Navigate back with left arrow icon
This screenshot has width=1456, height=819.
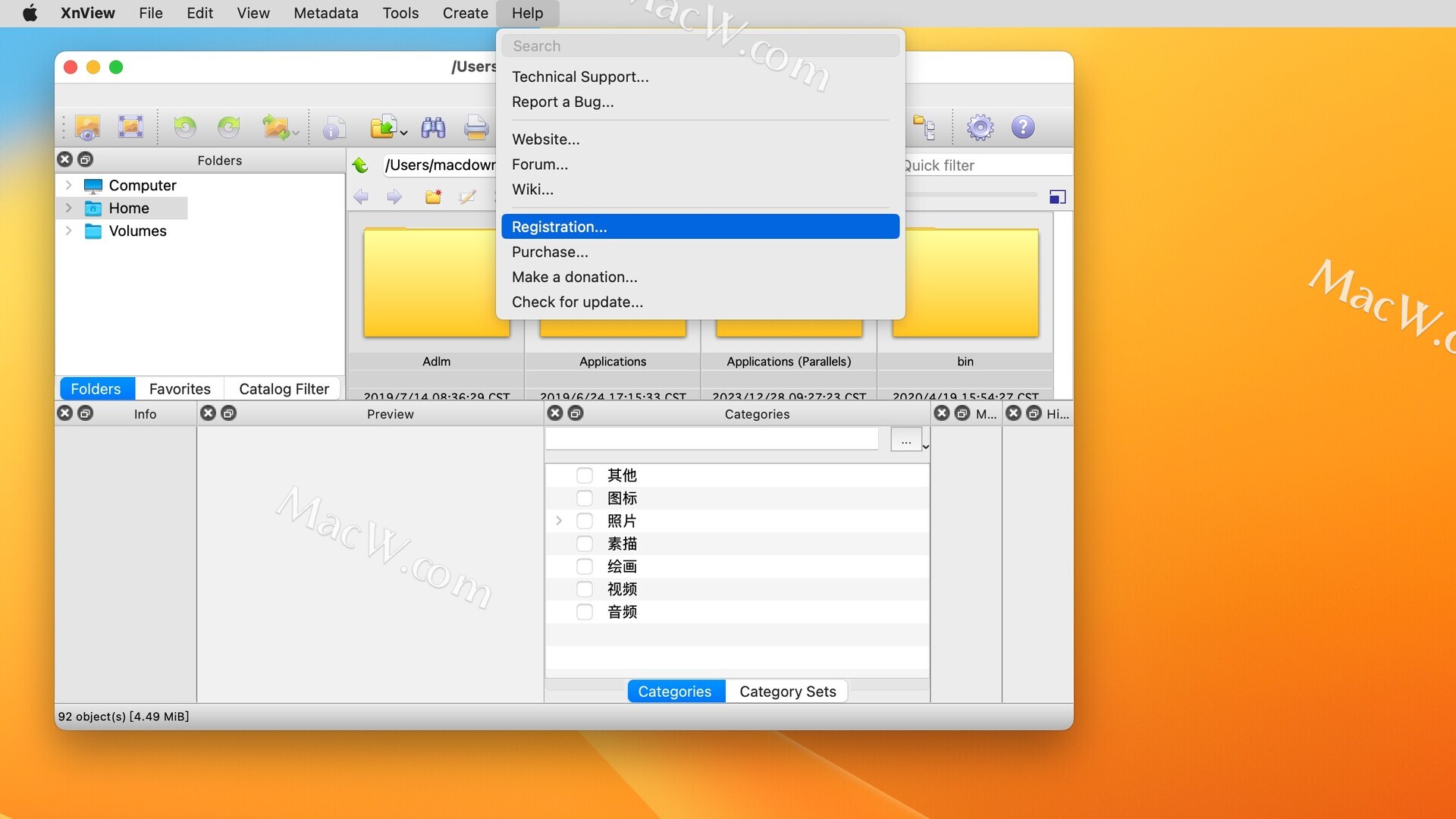(361, 197)
